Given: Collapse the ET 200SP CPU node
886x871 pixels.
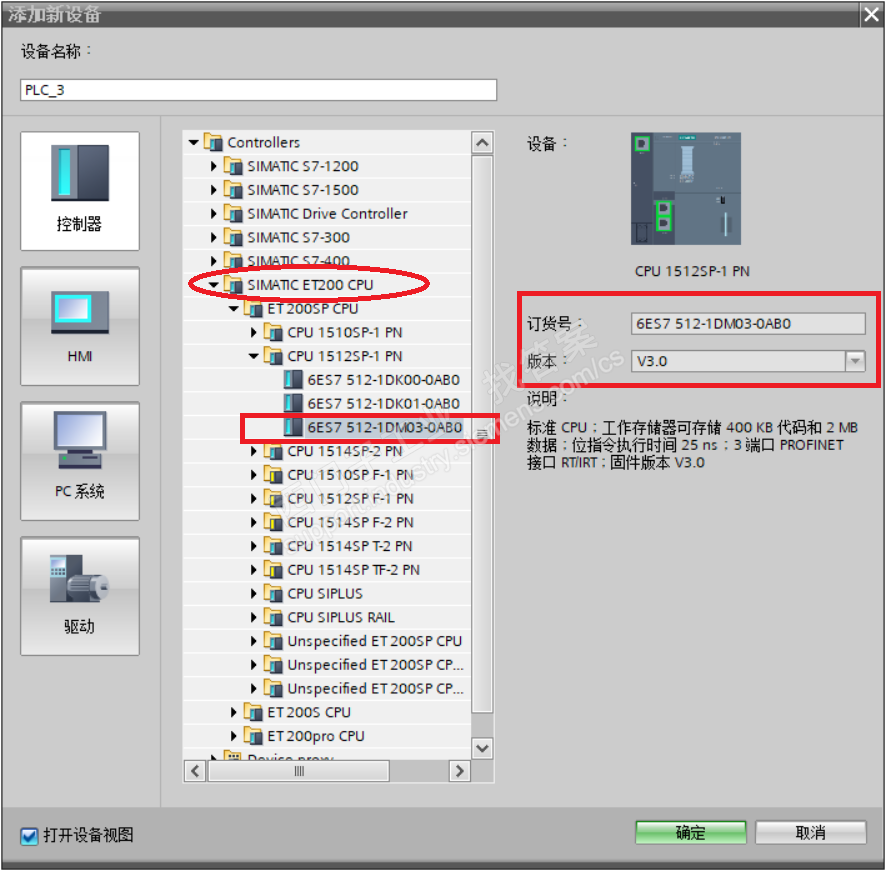Looking at the screenshot, I should tap(233, 309).
